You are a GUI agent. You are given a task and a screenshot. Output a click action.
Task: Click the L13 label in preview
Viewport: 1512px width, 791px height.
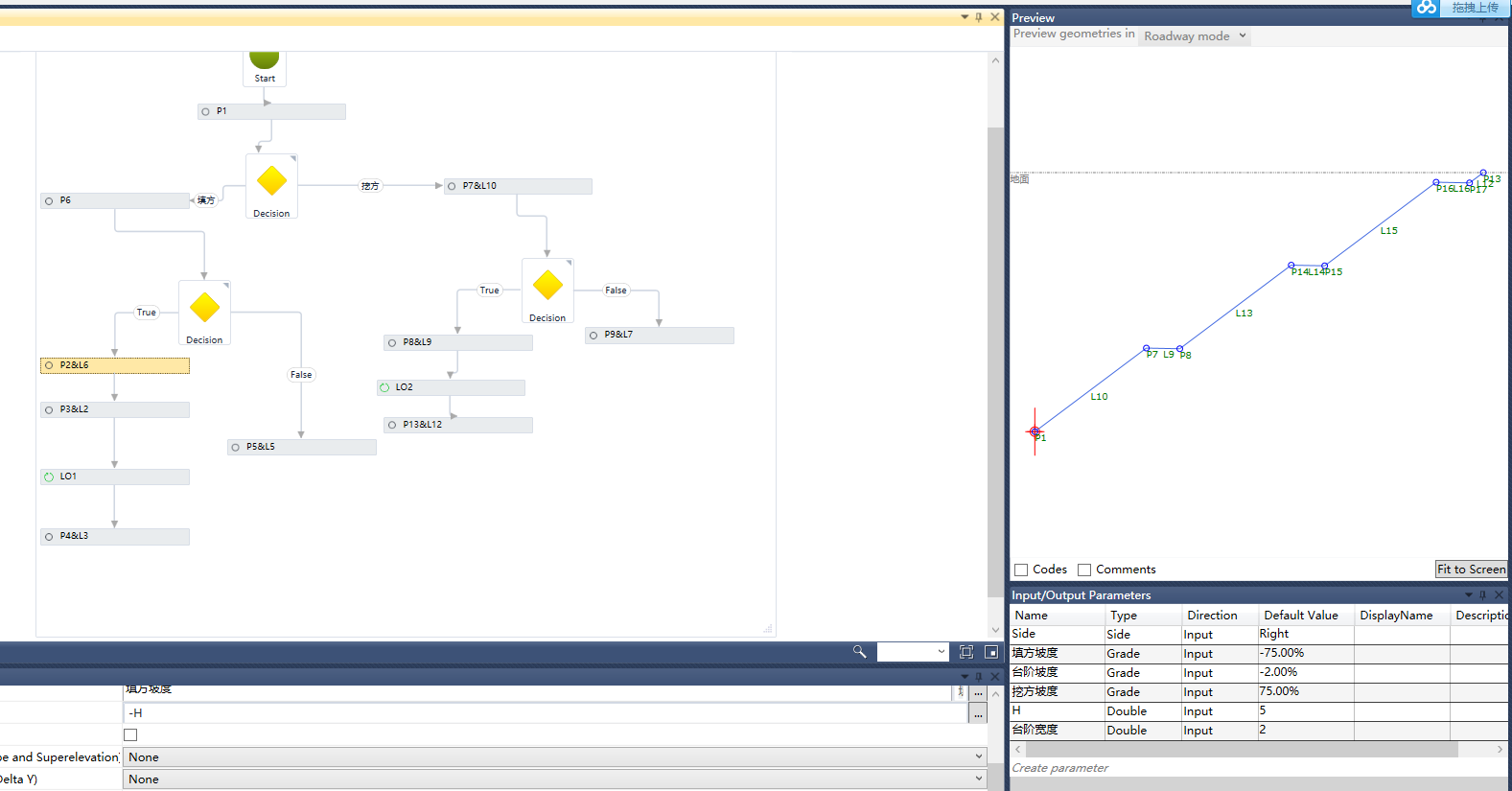(1244, 314)
